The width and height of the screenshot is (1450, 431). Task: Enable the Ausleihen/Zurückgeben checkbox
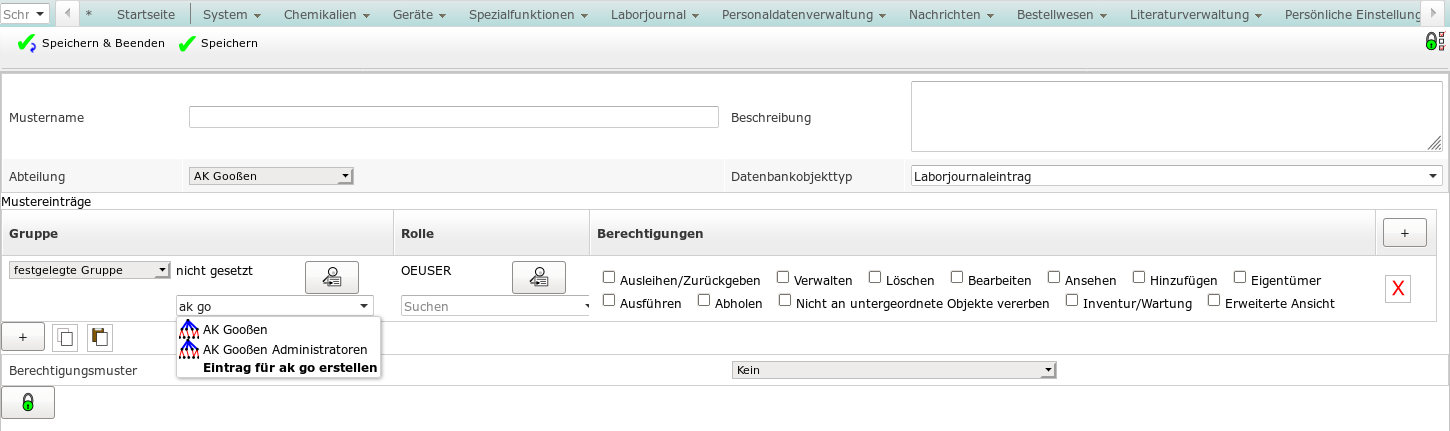(609, 278)
